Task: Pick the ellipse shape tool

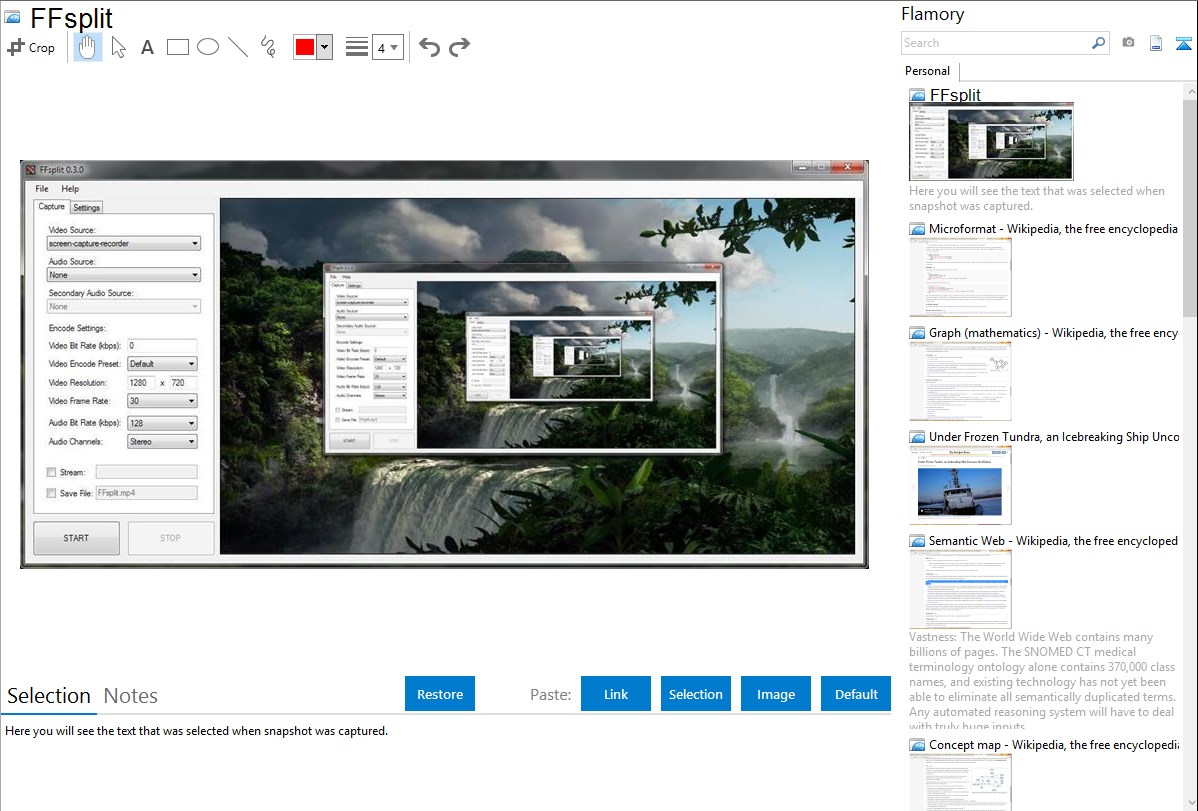Action: [x=208, y=47]
